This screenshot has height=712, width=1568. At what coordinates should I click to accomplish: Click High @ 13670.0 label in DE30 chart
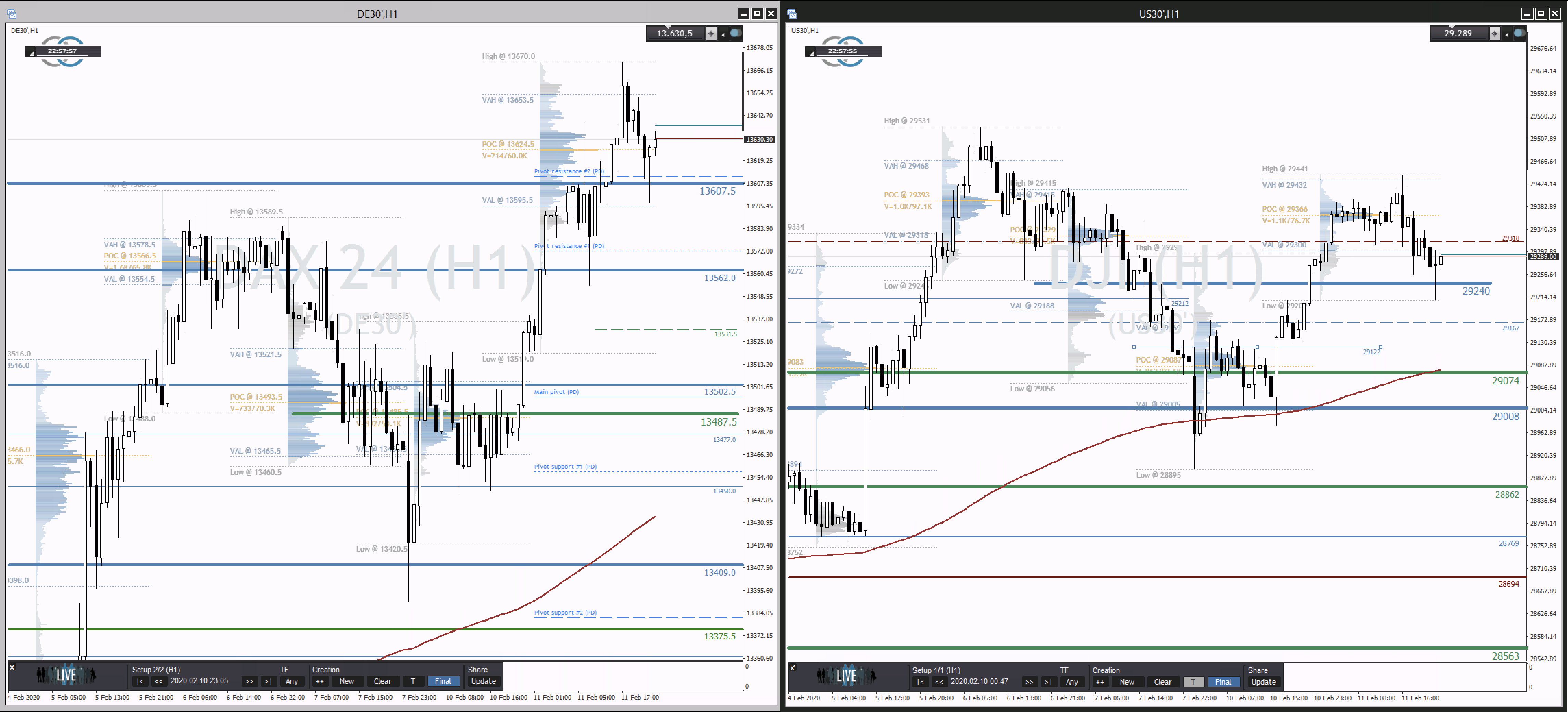(508, 57)
